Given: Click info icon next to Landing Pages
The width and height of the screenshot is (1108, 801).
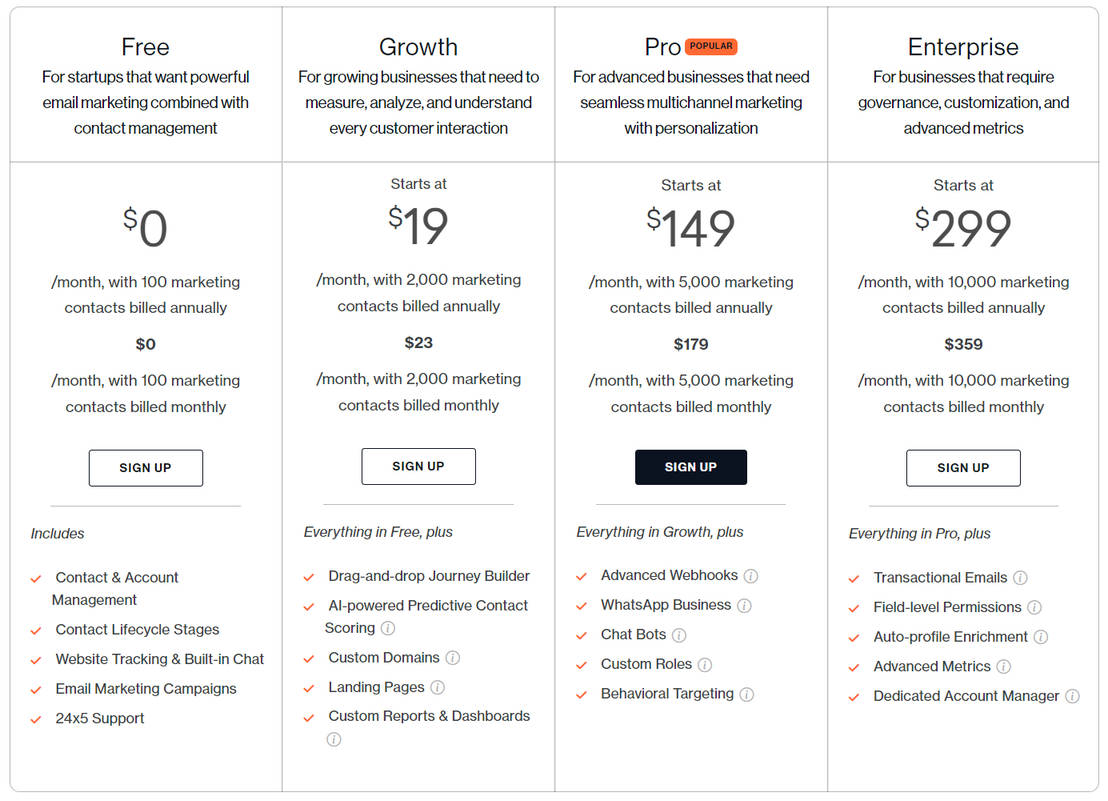Looking at the screenshot, I should click(x=437, y=688).
